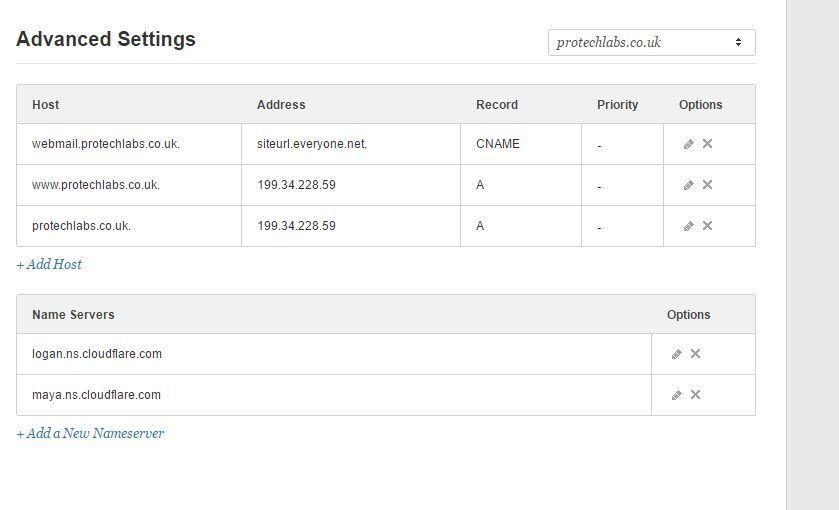Click the domain selector arrows
The height and width of the screenshot is (510, 839).
pos(738,42)
